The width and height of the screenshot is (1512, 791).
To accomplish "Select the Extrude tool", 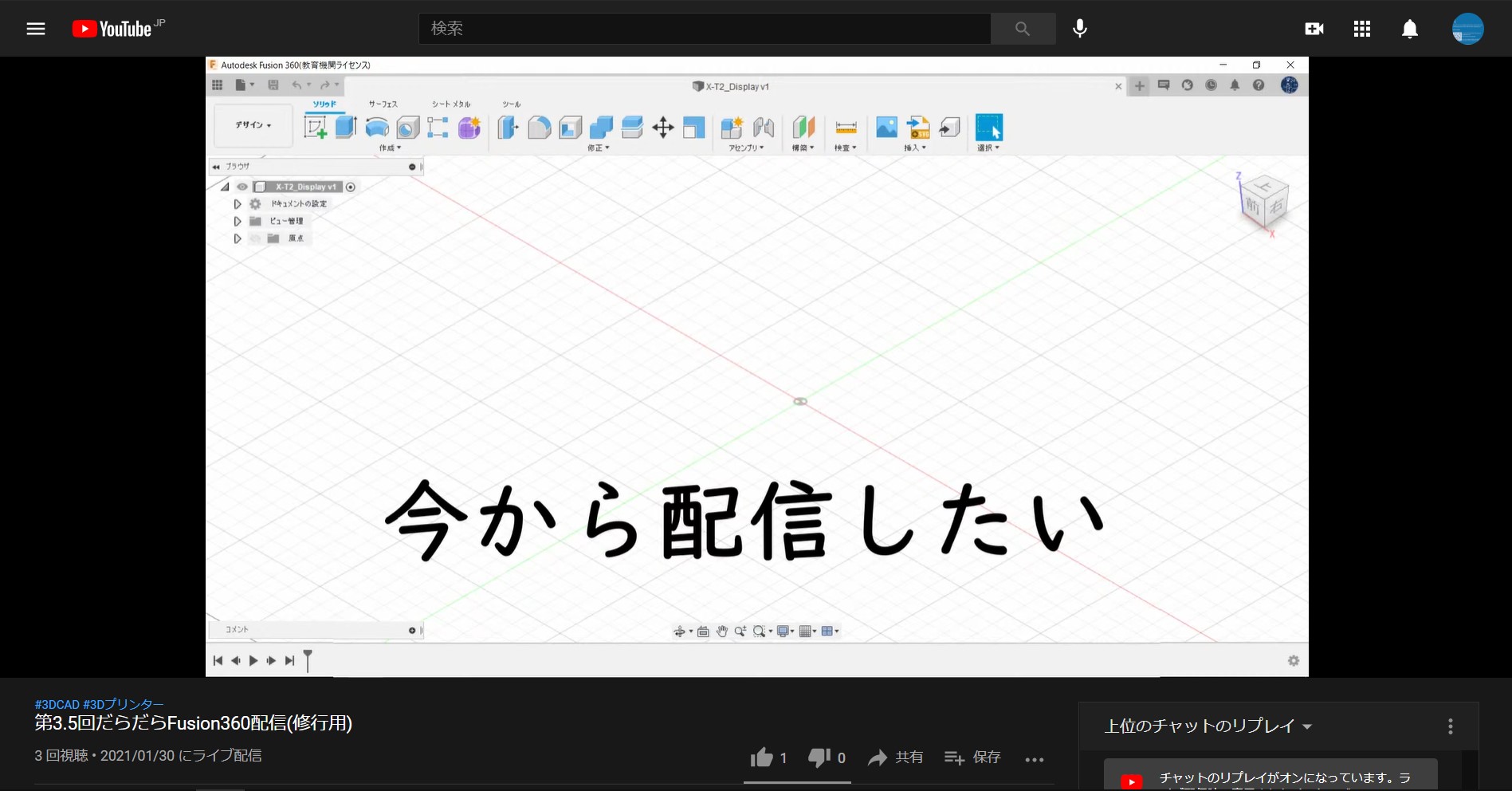I will click(x=346, y=127).
